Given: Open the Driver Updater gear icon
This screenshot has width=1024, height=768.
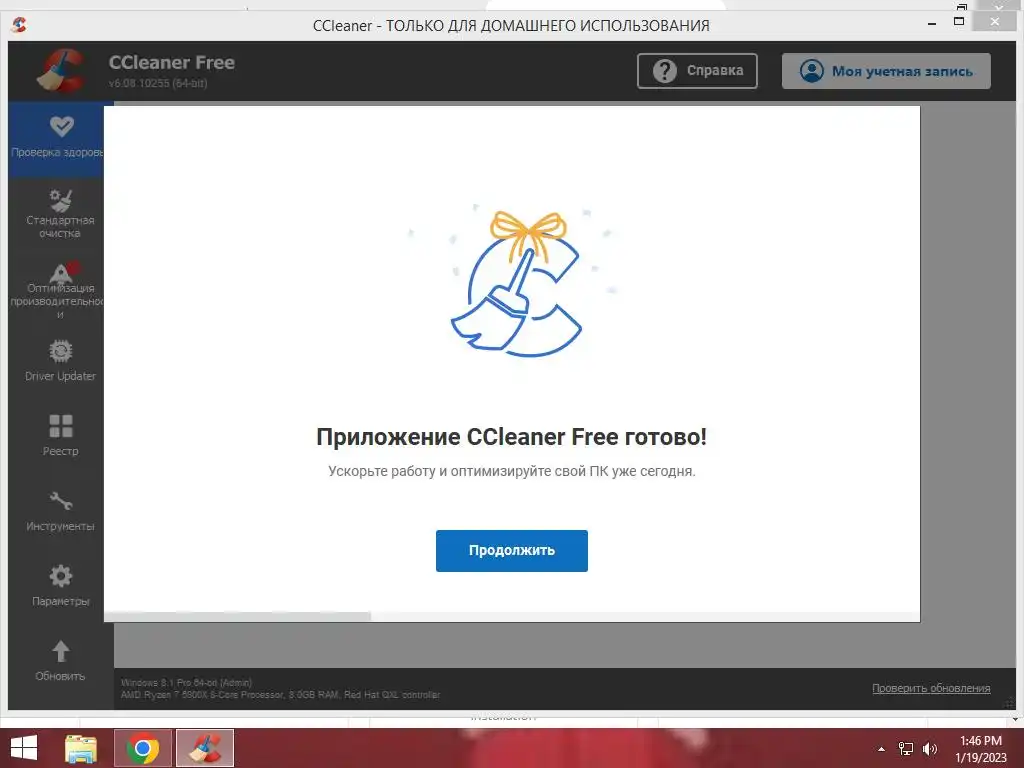Looking at the screenshot, I should [x=61, y=351].
